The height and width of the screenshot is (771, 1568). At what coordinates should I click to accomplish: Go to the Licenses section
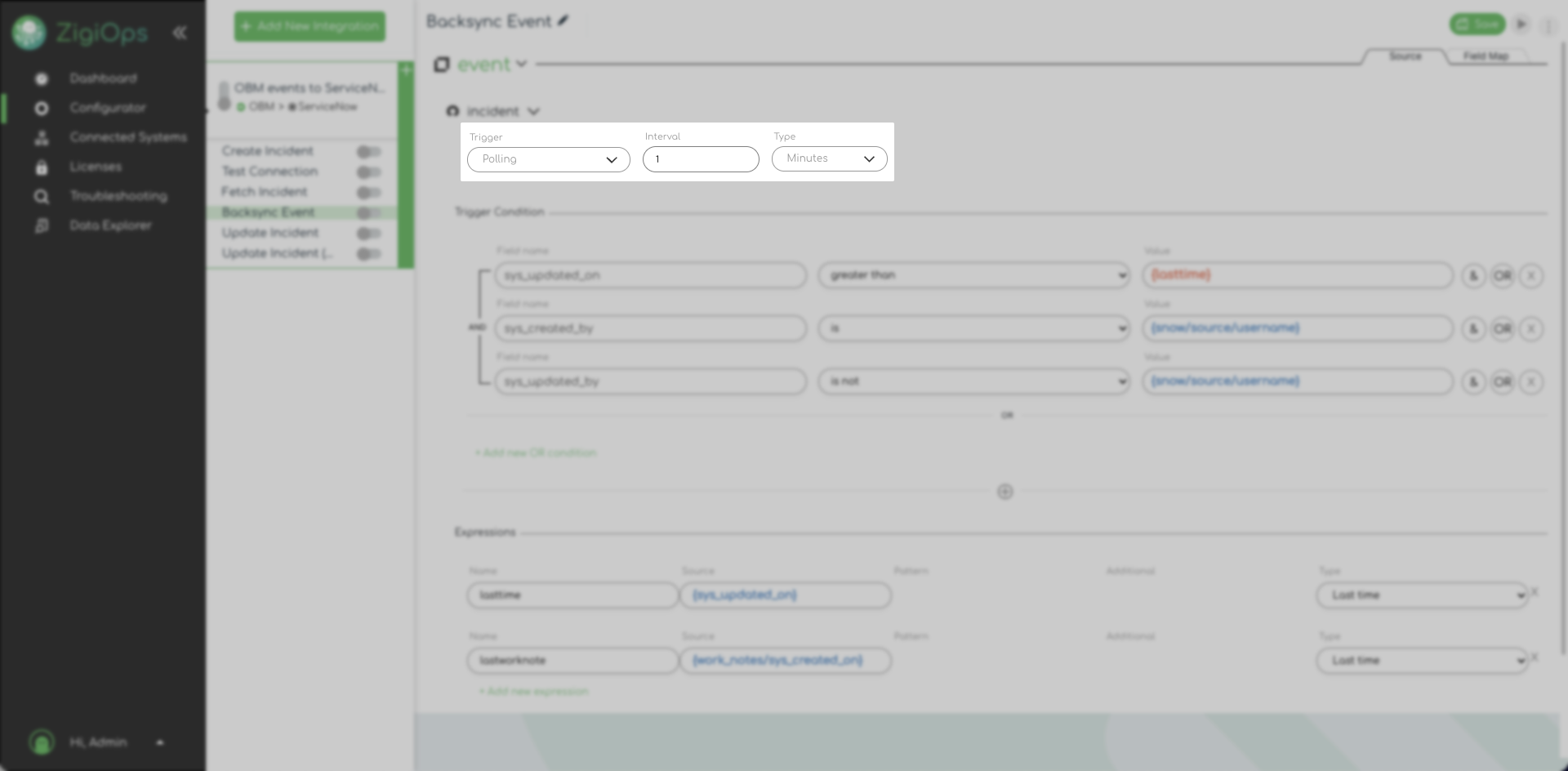pos(96,167)
